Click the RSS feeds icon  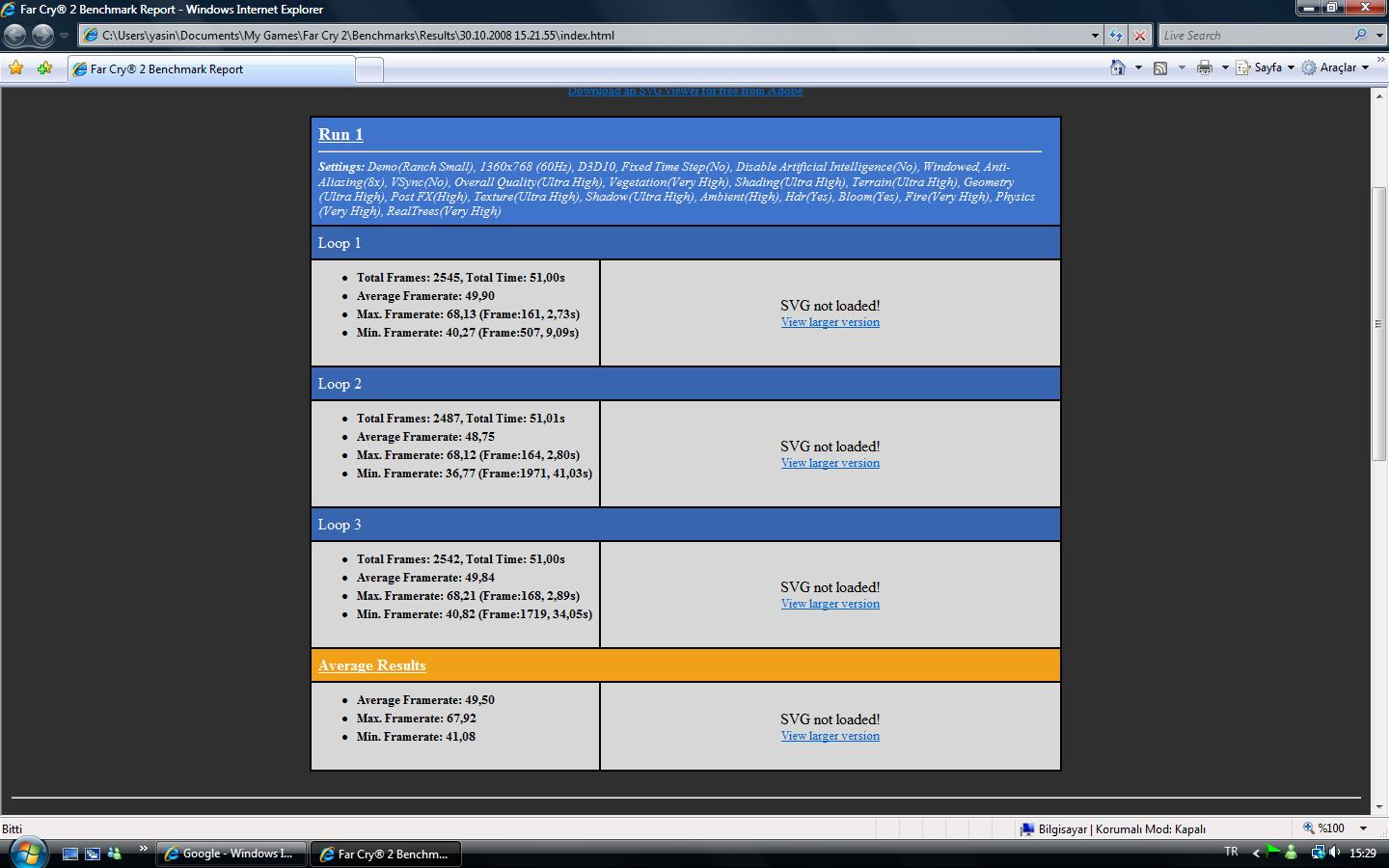1160,68
